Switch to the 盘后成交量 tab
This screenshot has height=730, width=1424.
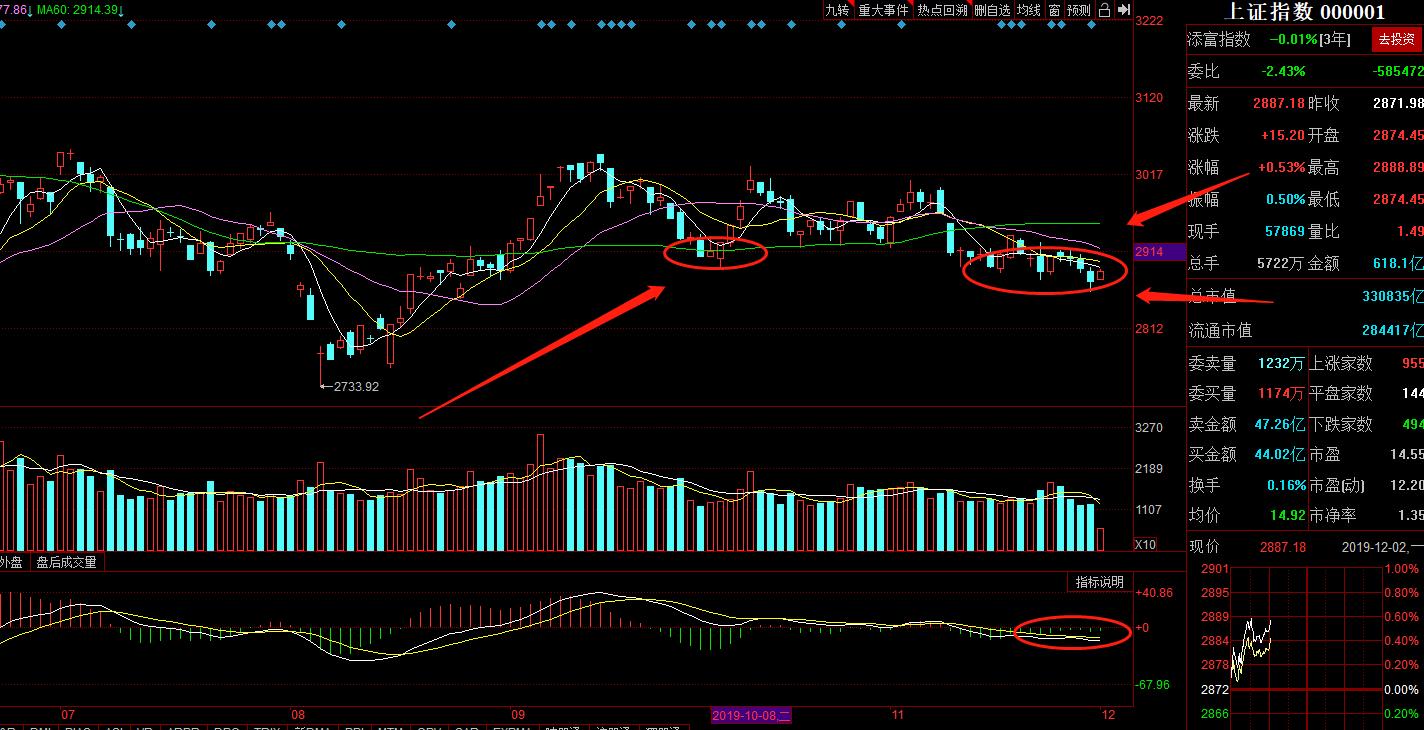[x=67, y=562]
